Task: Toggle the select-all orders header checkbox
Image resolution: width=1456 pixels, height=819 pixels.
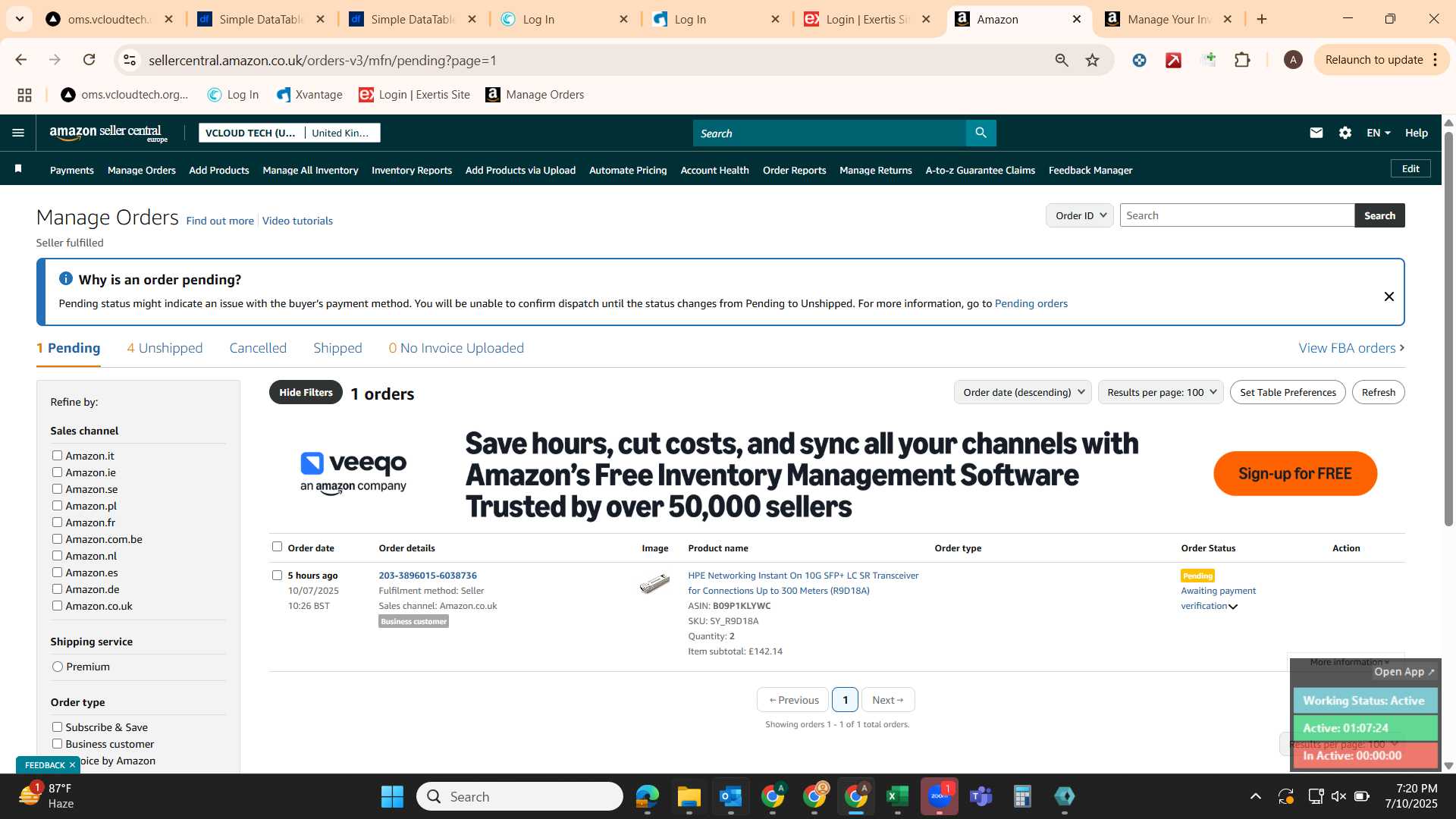Action: point(277,546)
